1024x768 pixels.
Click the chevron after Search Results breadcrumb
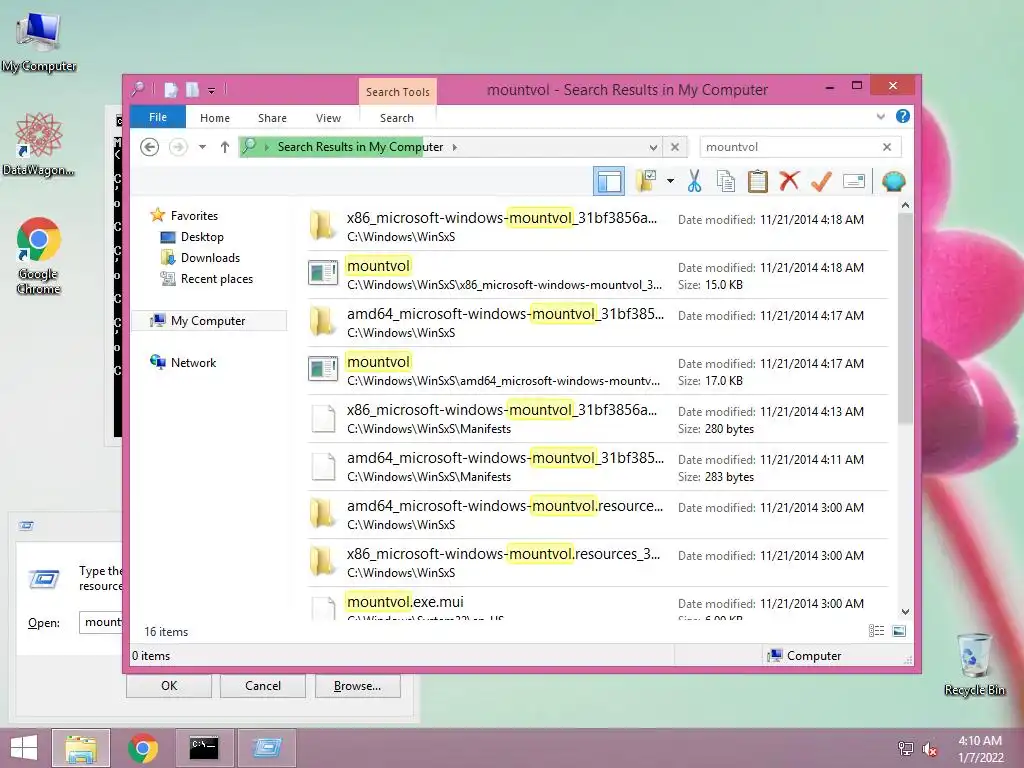[x=455, y=147]
